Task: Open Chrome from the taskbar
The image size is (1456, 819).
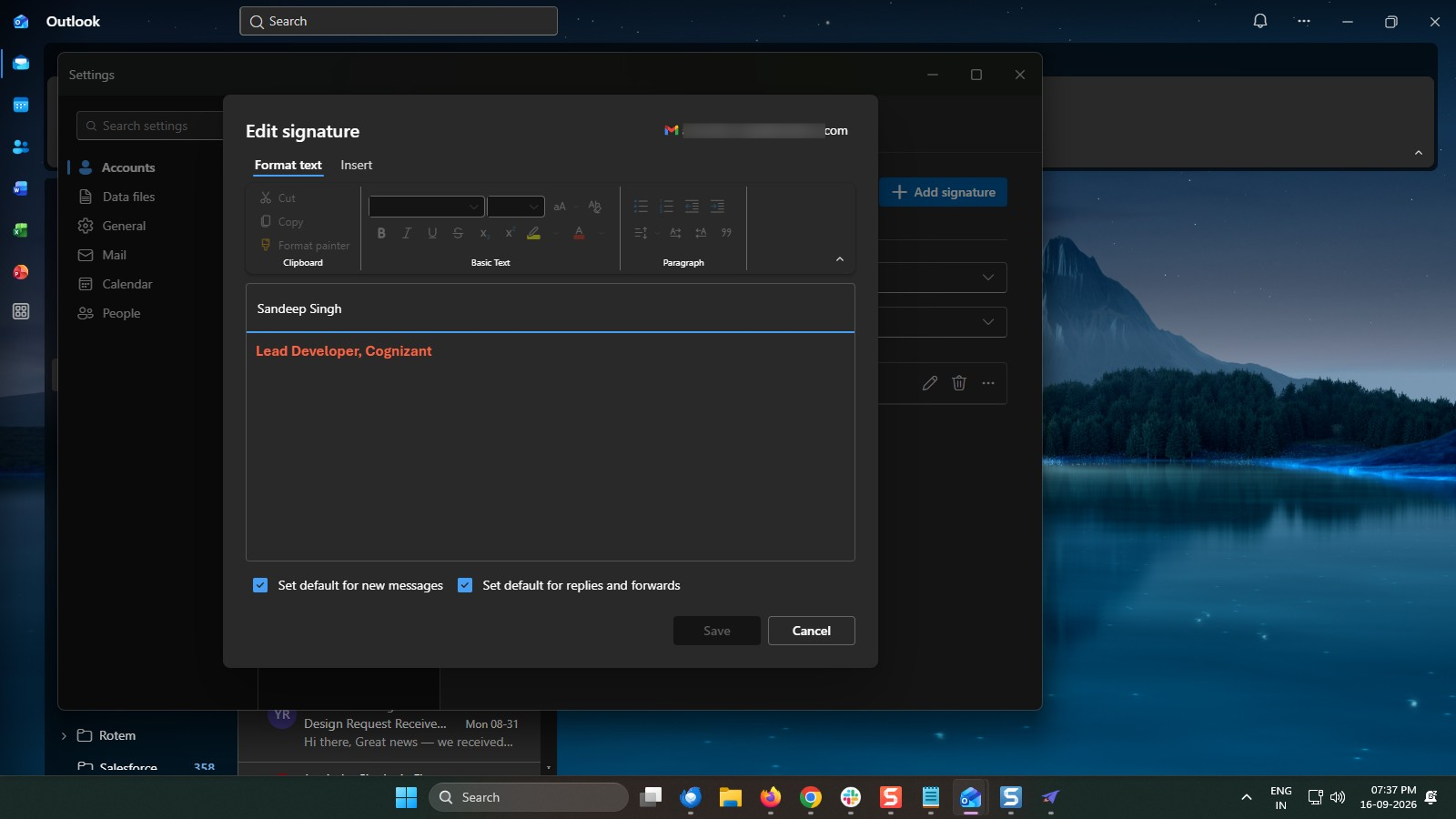Action: (810, 797)
